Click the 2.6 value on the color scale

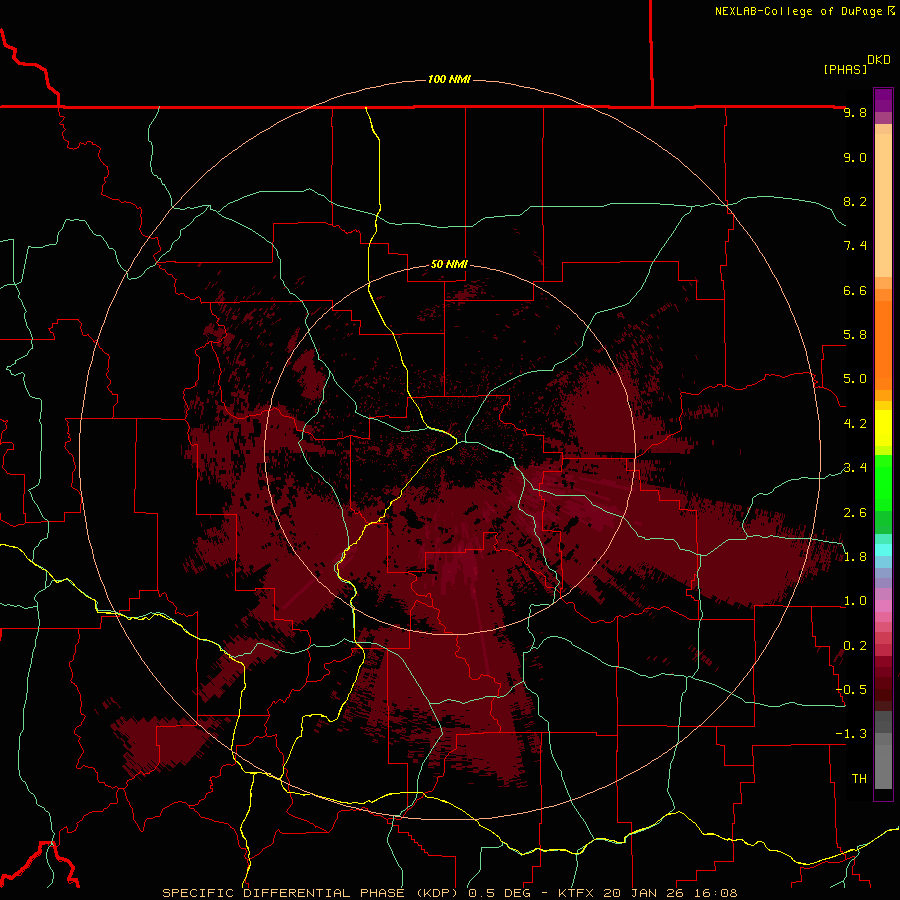point(855,513)
